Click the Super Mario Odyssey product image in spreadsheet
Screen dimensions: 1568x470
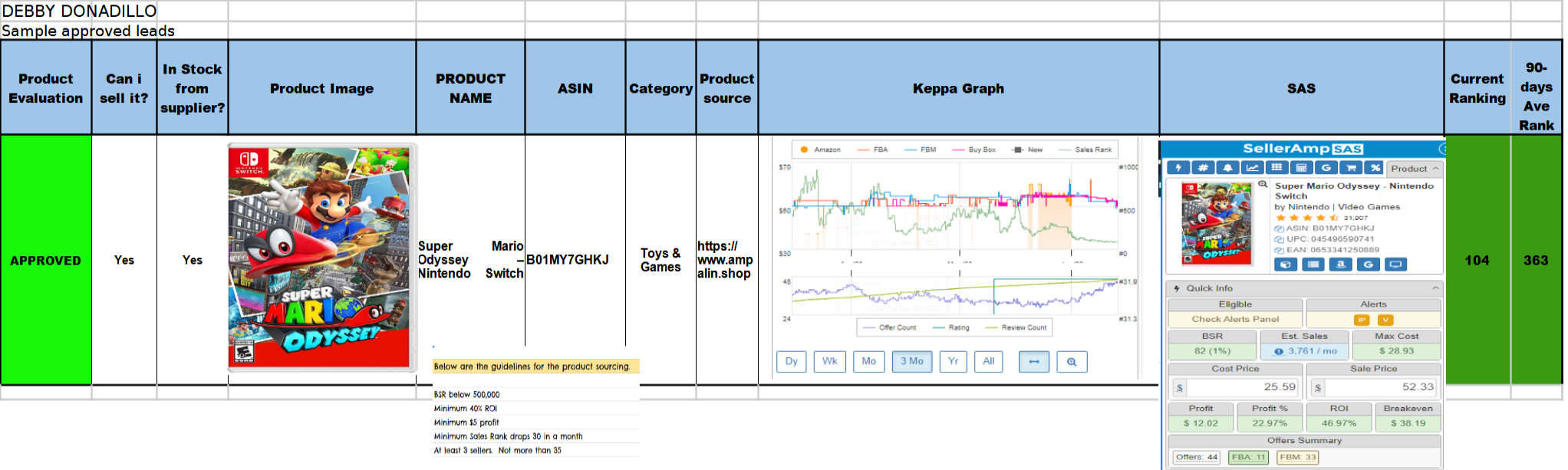322,257
